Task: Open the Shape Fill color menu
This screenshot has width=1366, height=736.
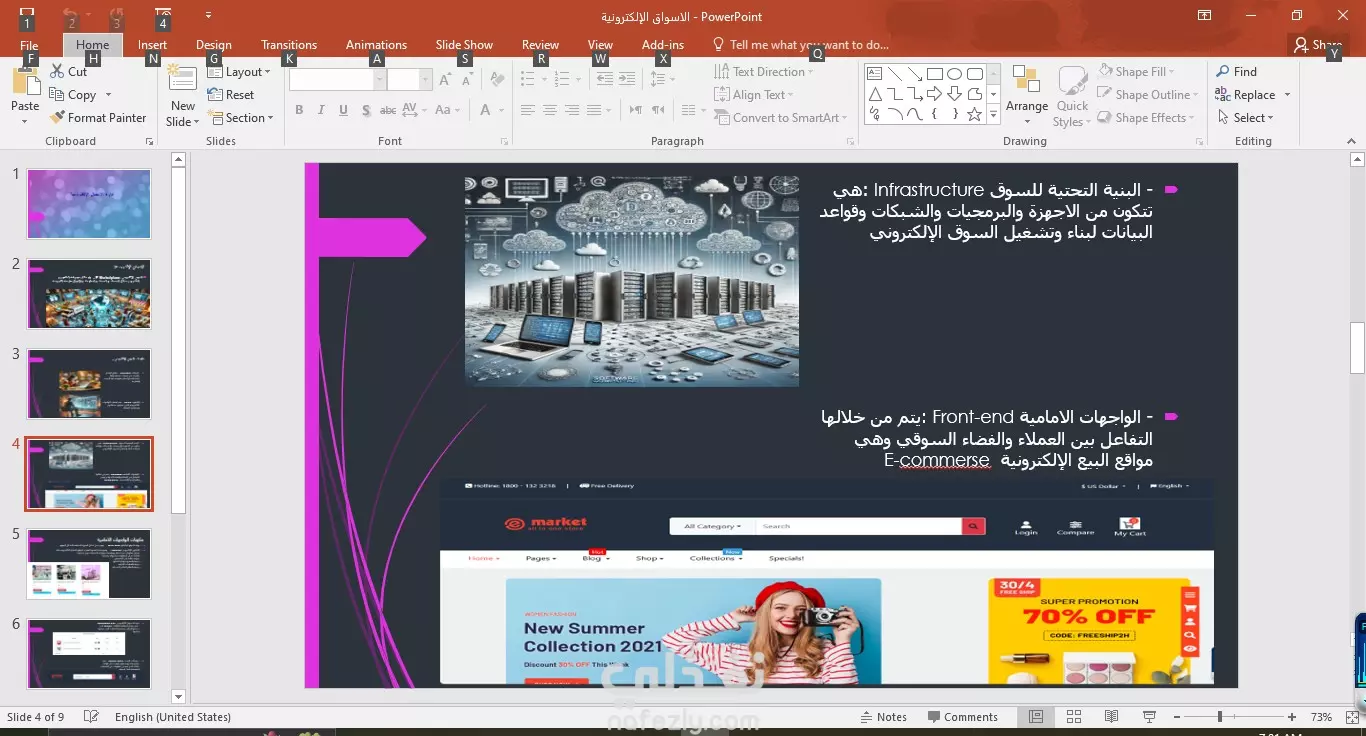Action: coord(1136,72)
